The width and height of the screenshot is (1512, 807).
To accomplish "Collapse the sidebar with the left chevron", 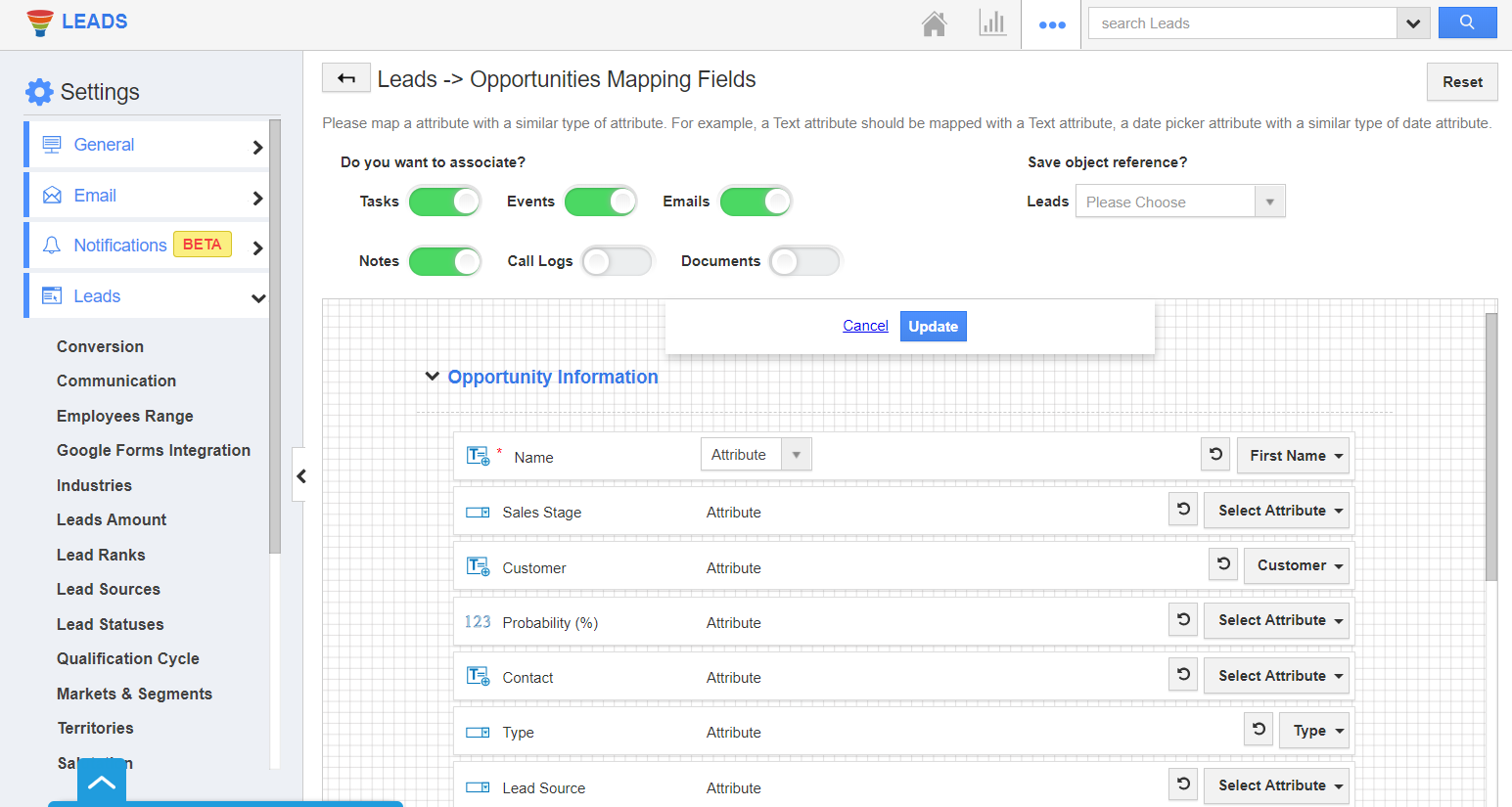I will coord(300,475).
